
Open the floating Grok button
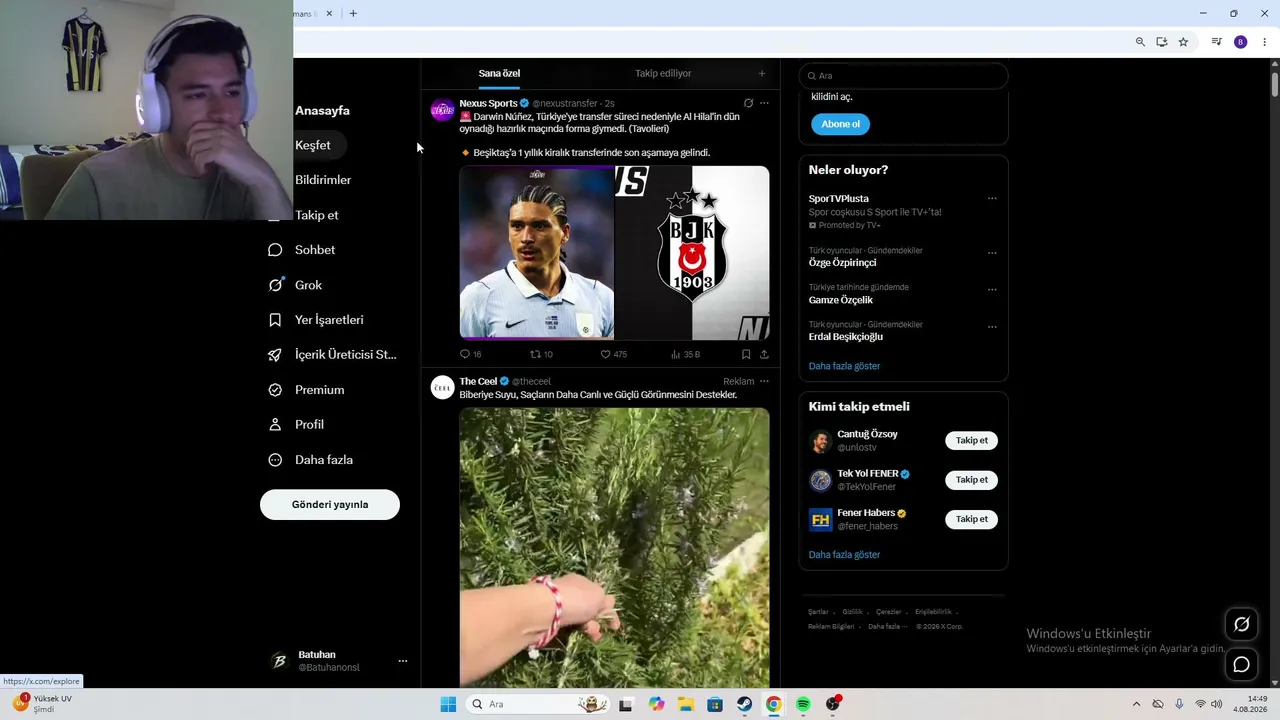[x=1241, y=624]
